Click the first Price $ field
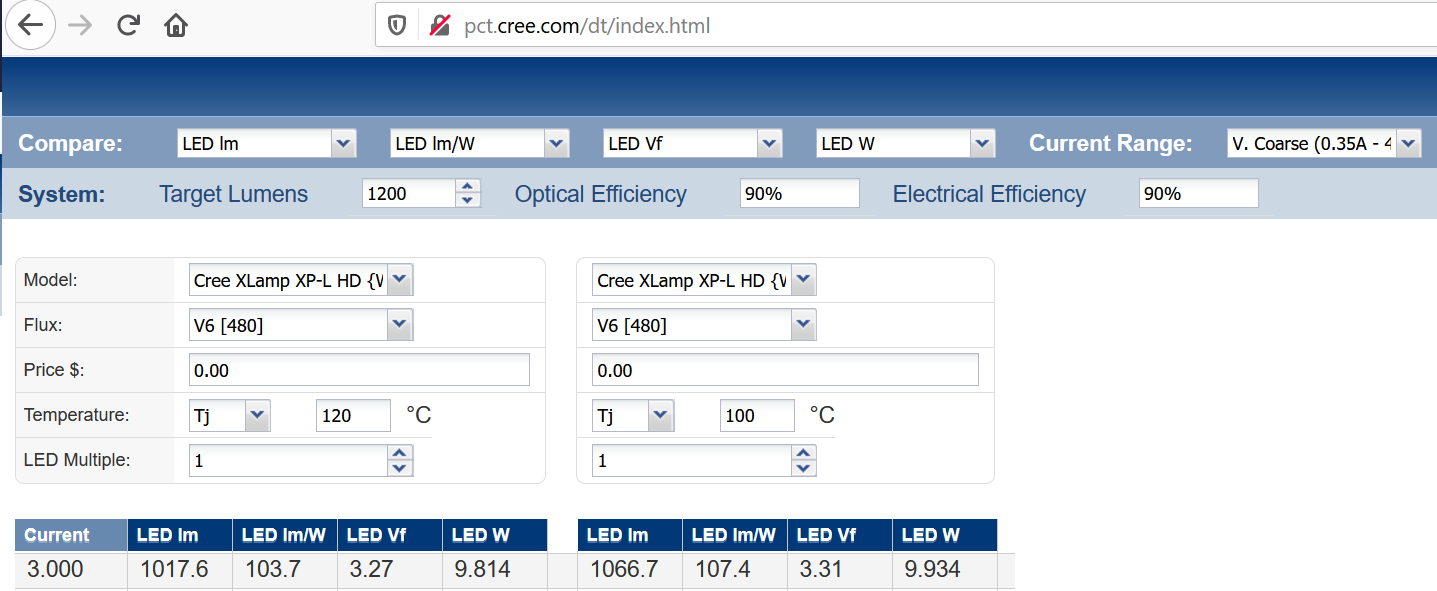 359,371
